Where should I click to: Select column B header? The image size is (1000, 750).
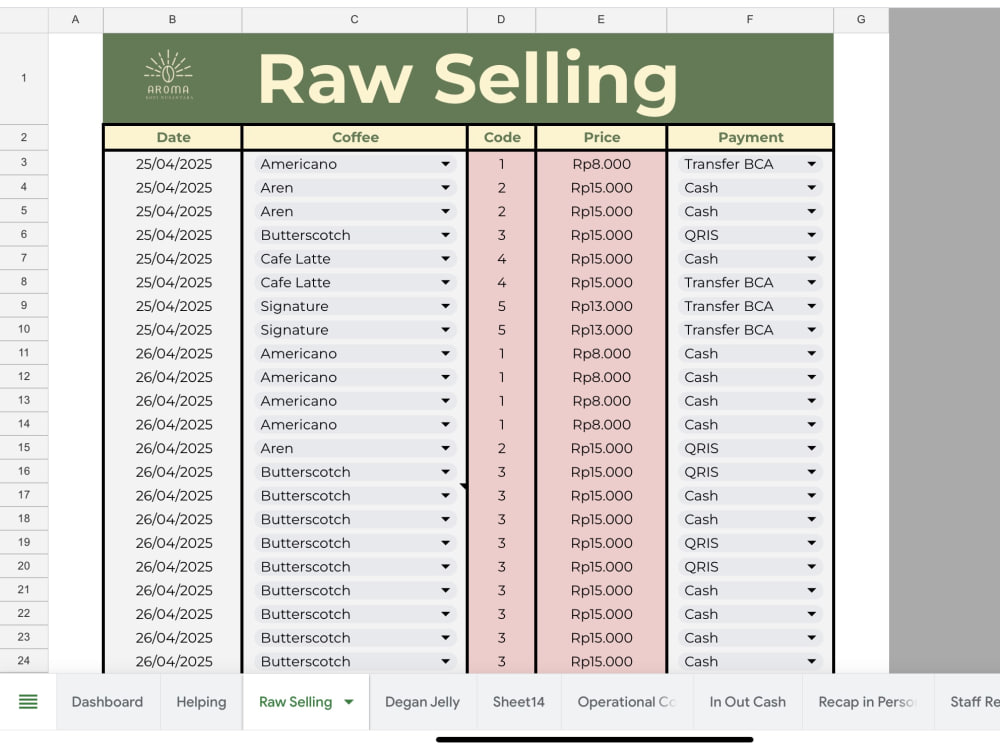click(172, 20)
